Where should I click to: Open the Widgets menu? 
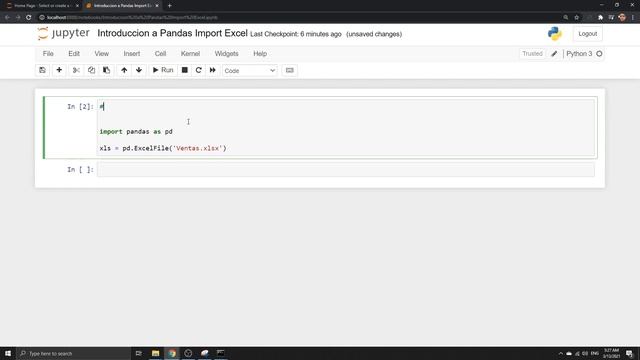[x=227, y=53]
